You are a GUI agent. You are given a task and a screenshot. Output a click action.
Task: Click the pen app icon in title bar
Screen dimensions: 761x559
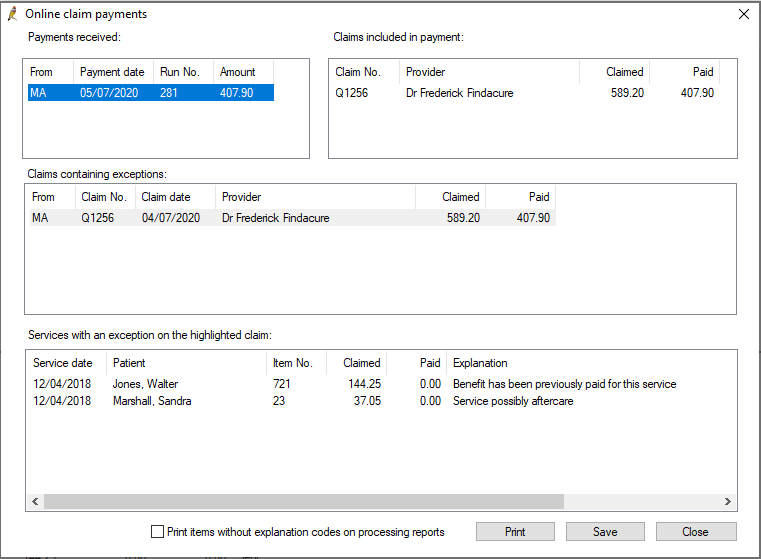13,14
